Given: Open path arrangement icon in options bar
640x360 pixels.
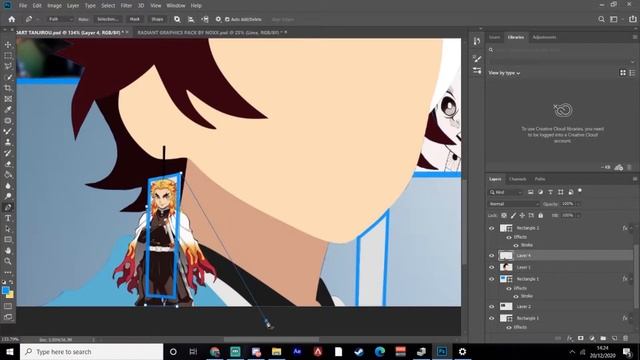Looking at the screenshot, I should tap(204, 19).
